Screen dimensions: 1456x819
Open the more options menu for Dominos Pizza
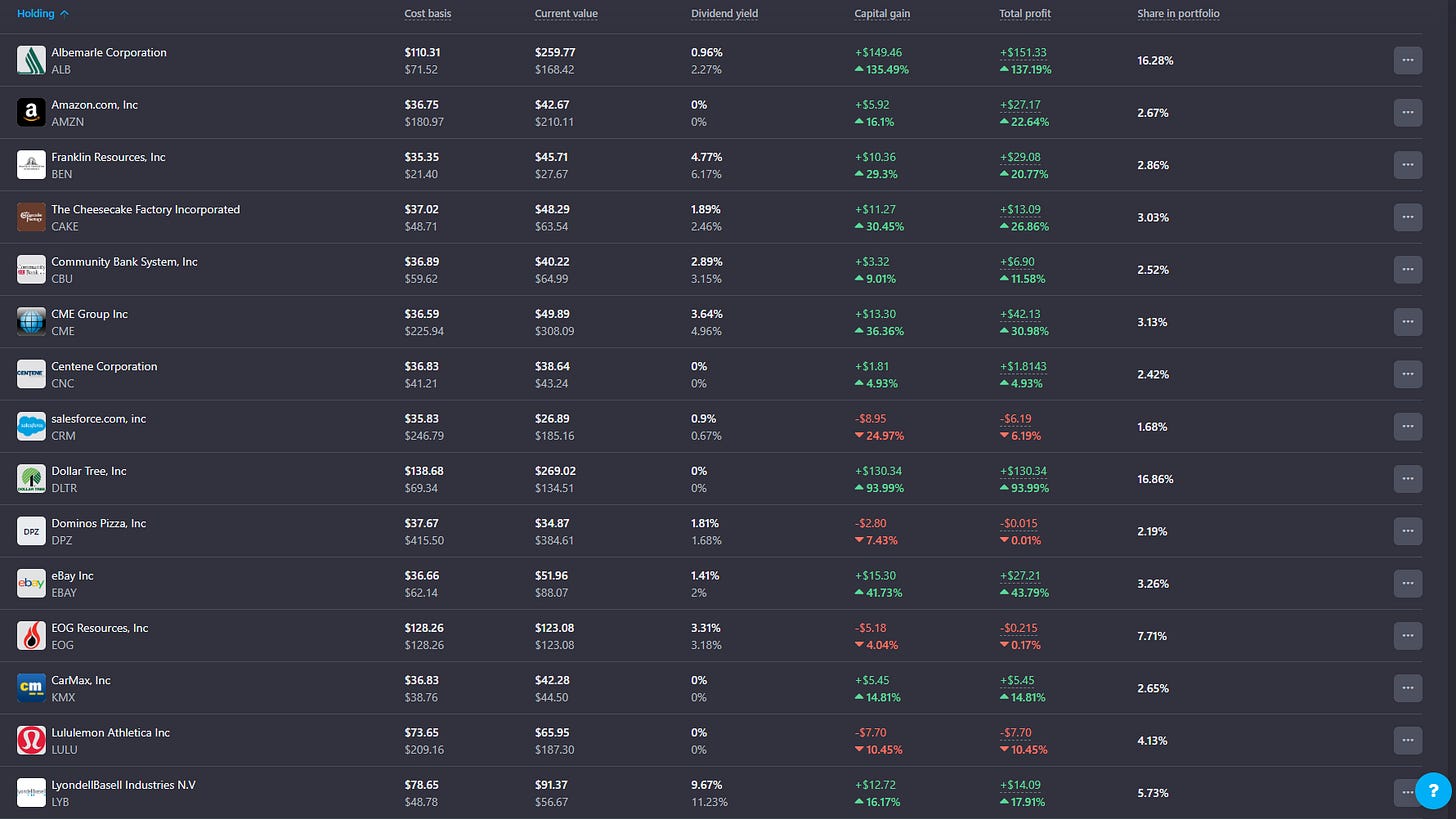pyautogui.click(x=1408, y=531)
